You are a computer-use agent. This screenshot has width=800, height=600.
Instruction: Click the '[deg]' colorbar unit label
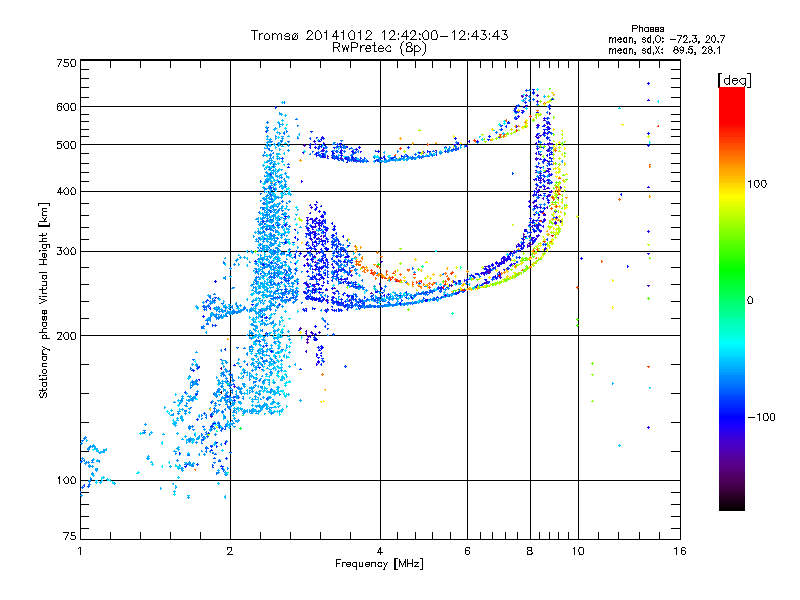734,80
